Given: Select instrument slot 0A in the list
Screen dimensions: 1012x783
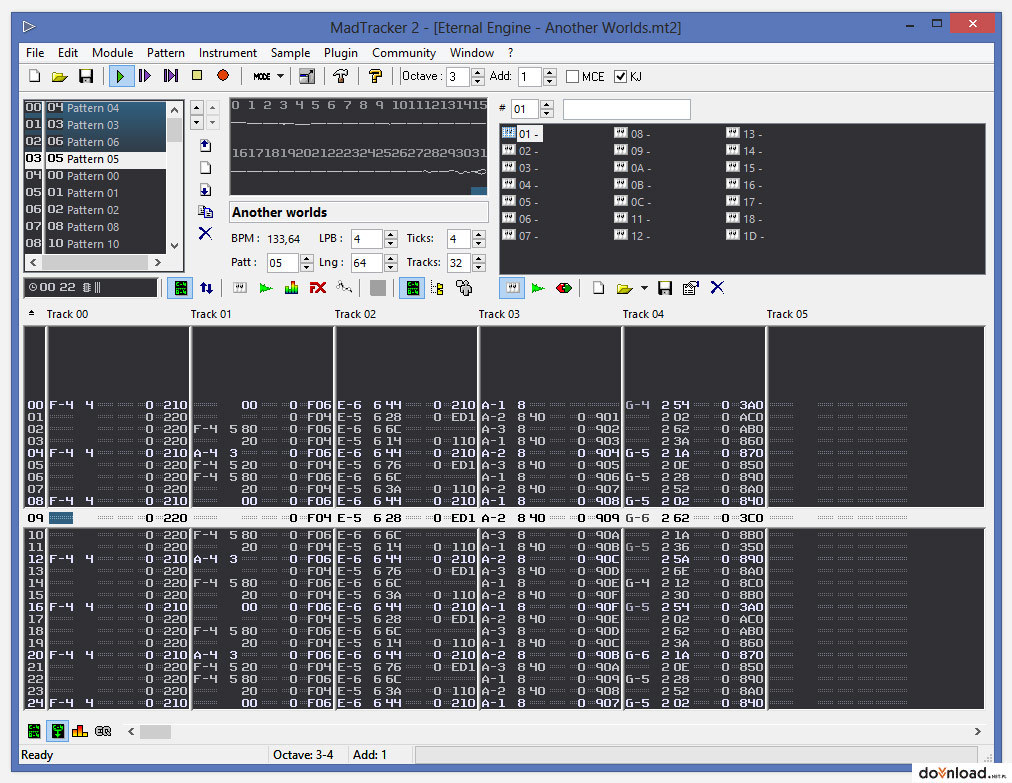Looking at the screenshot, I should (x=633, y=168).
